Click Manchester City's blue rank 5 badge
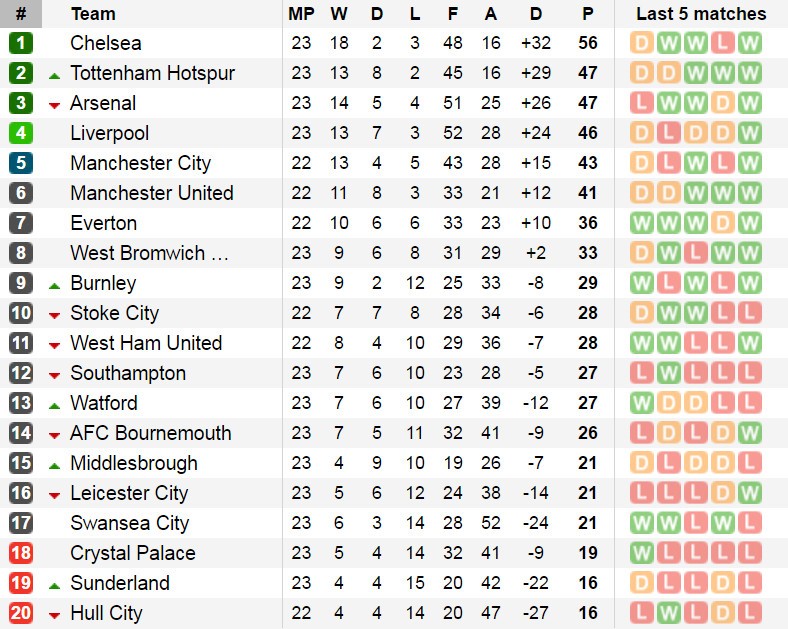This screenshot has height=629, width=788. click(x=21, y=163)
